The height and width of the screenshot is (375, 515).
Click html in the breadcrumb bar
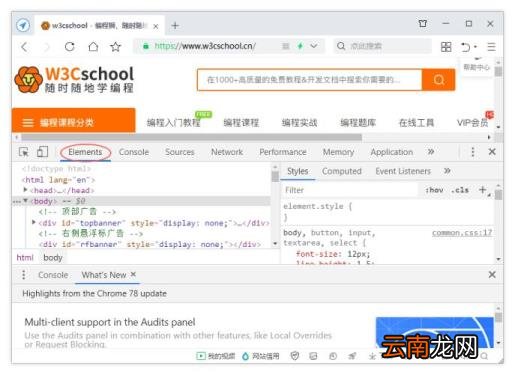pyautogui.click(x=25, y=258)
